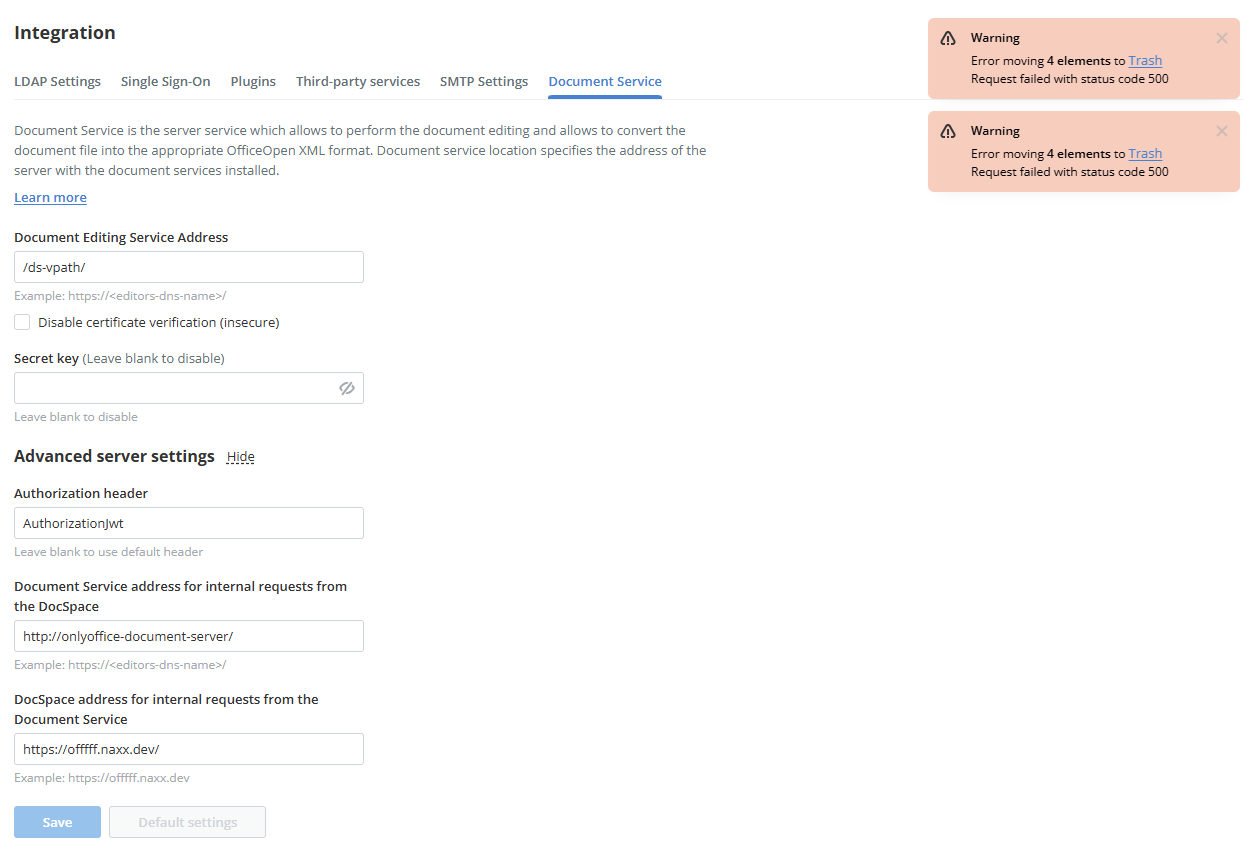This screenshot has width=1258, height=862.
Task: Switch to the LDAP Settings tab
Action: [57, 81]
